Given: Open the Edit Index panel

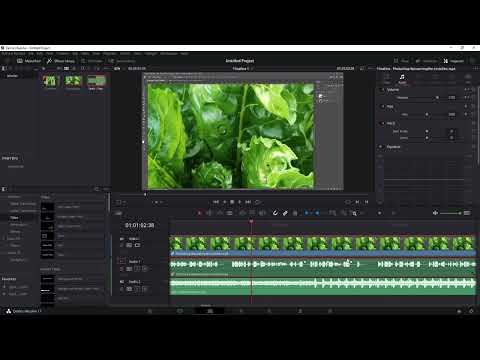Looking at the screenshot, I should point(91,61).
